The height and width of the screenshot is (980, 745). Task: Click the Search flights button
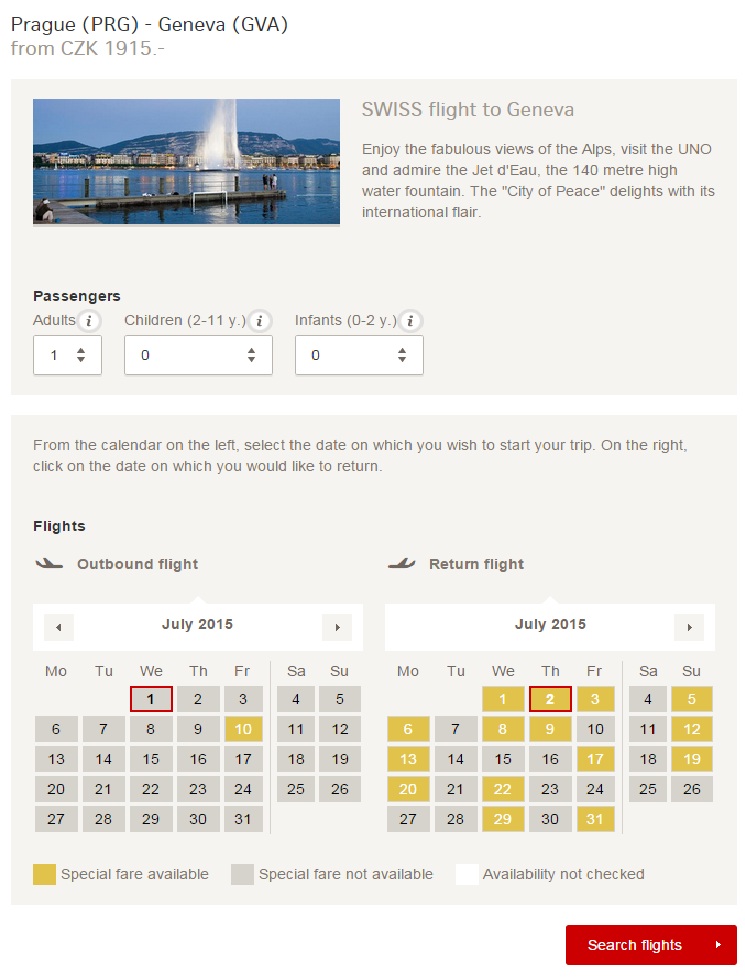(651, 945)
